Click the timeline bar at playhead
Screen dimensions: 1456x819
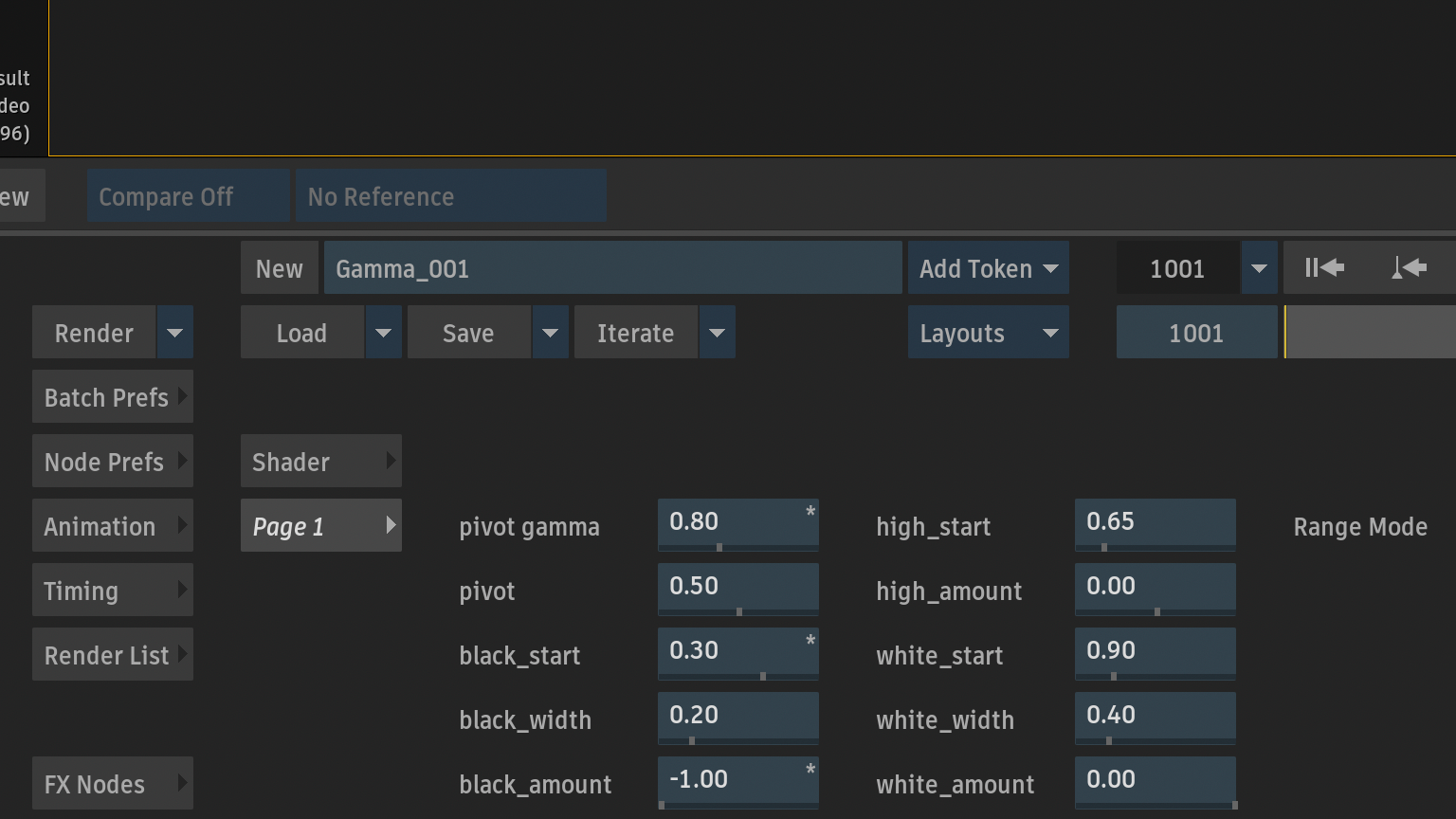[x=1286, y=333]
